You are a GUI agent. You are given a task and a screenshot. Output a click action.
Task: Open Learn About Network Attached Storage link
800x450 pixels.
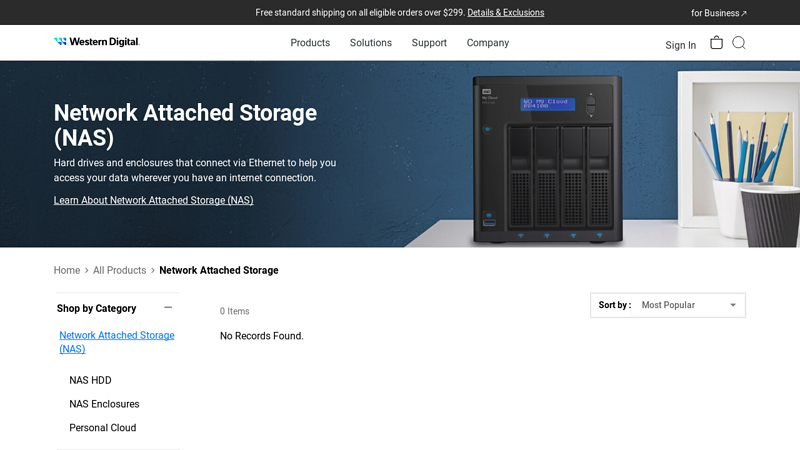154,200
